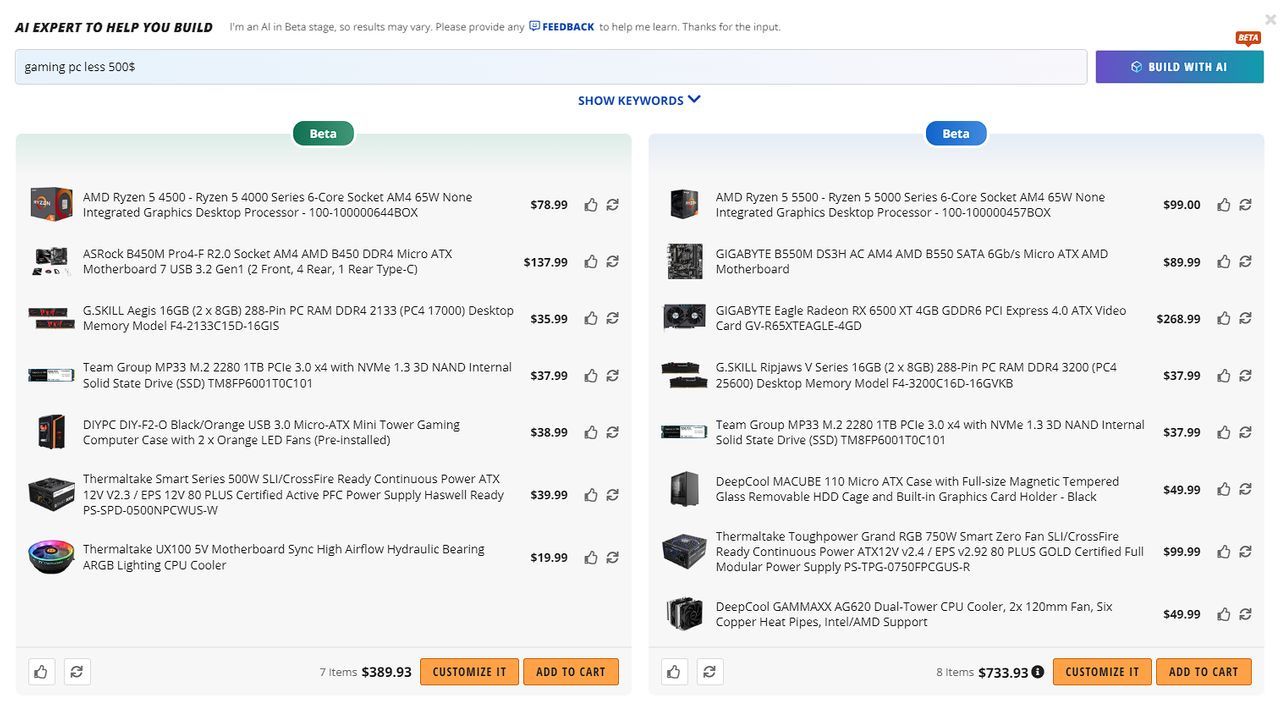Image resolution: width=1280 pixels, height=720 pixels.
Task: Like the AMD Ryzen 5 4500 processor
Action: [591, 205]
